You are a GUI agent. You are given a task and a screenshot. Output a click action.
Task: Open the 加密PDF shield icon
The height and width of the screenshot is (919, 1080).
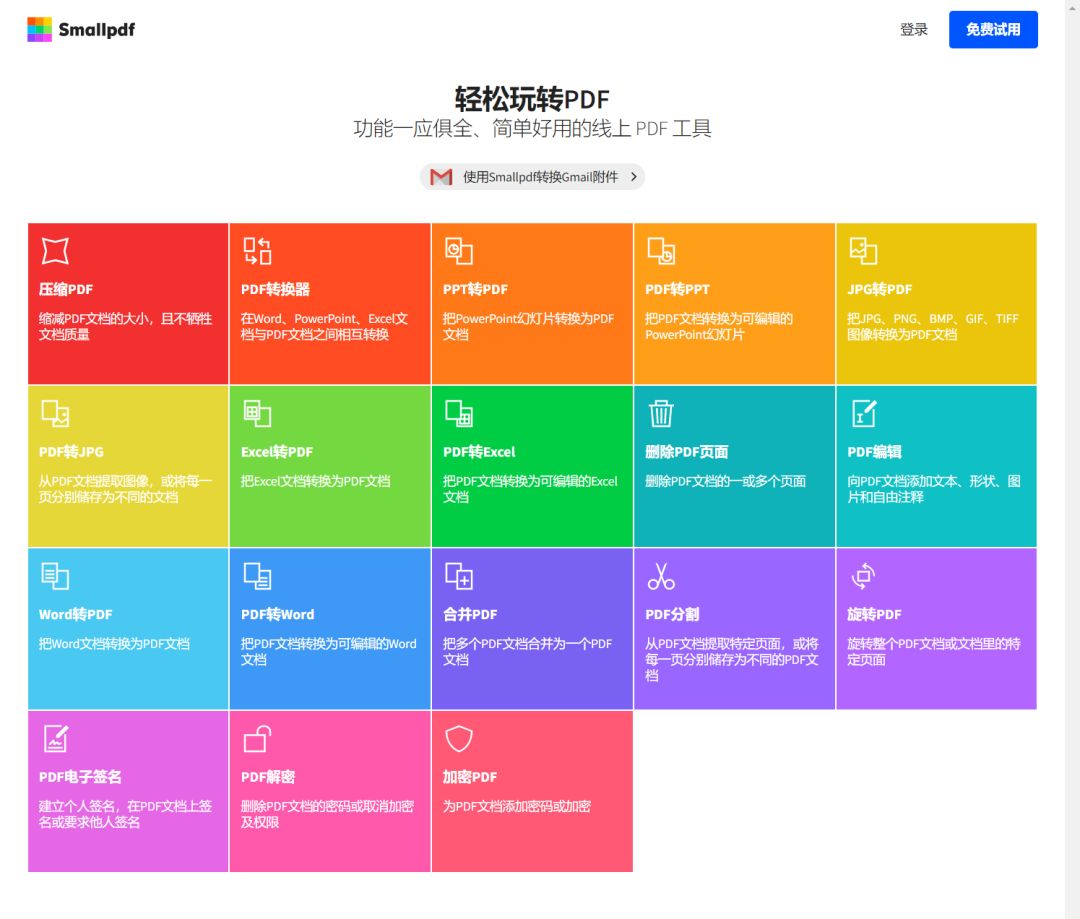[459, 739]
